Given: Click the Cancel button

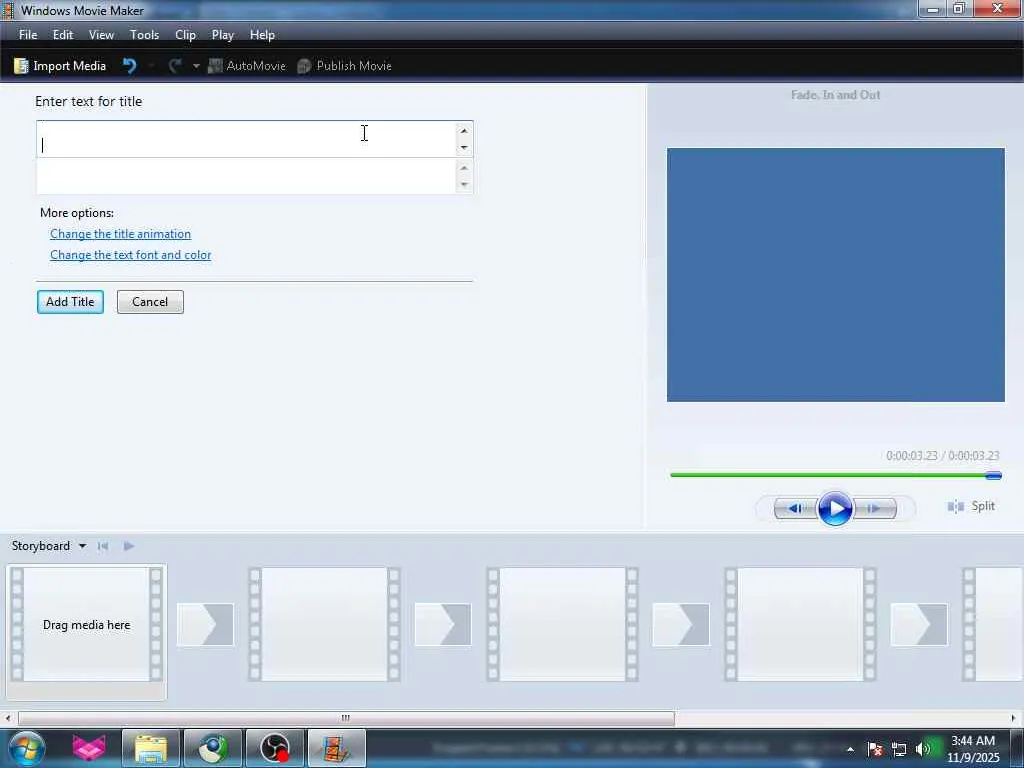Looking at the screenshot, I should point(150,302).
